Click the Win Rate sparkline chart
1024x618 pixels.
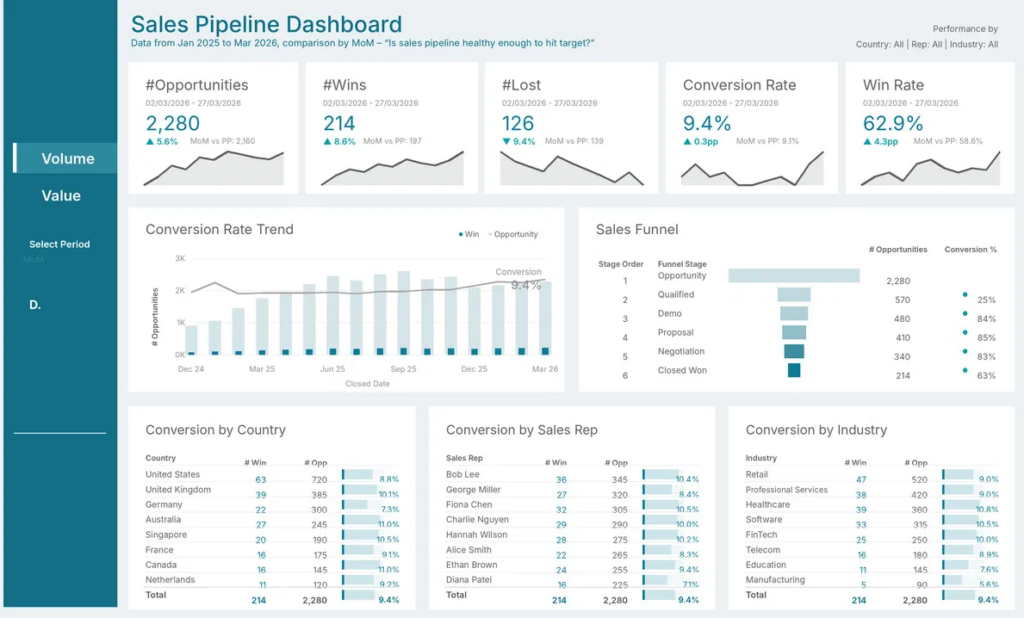(x=931, y=169)
